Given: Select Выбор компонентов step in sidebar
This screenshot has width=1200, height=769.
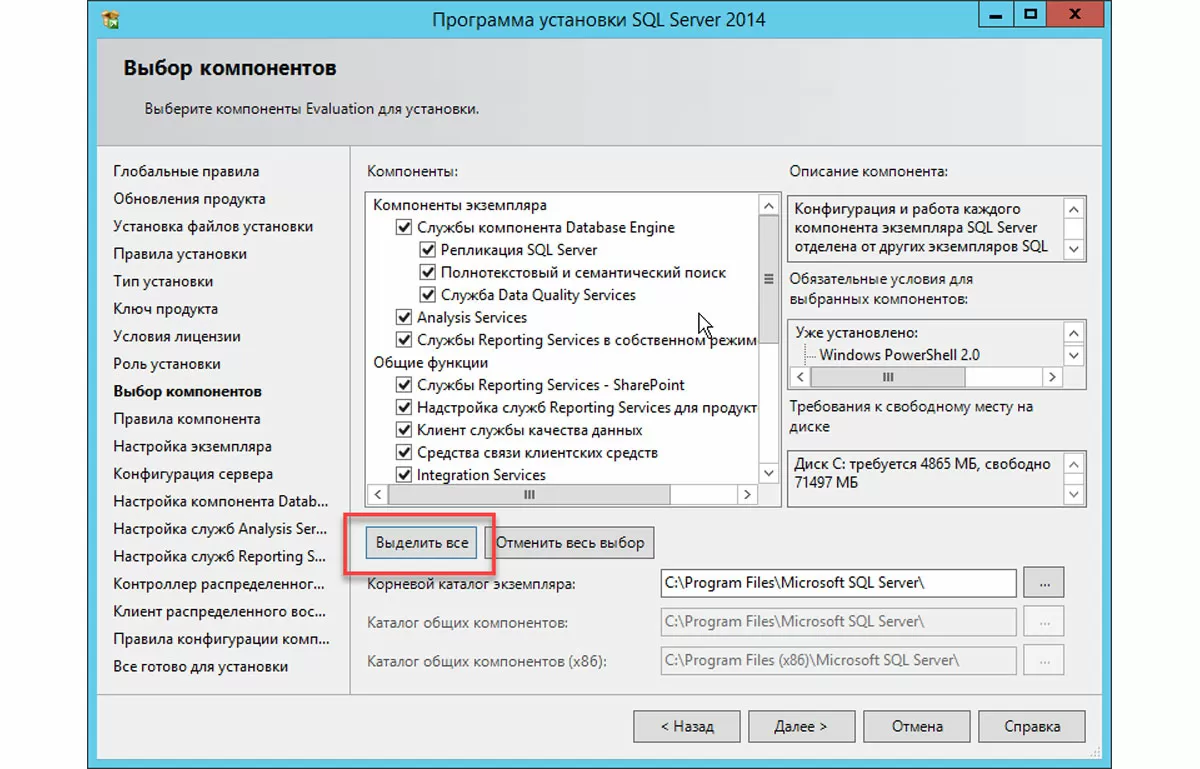Looking at the screenshot, I should point(187,391).
